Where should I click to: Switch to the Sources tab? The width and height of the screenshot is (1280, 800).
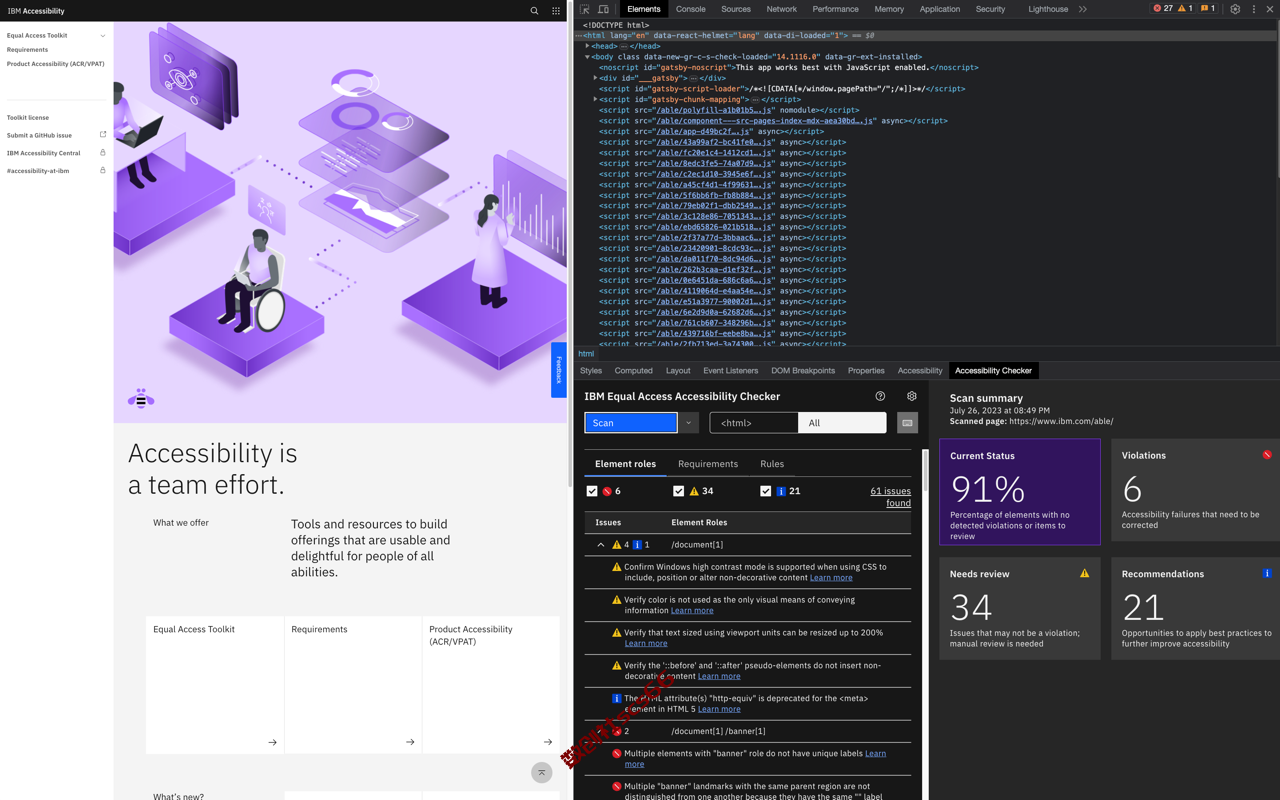coord(736,9)
